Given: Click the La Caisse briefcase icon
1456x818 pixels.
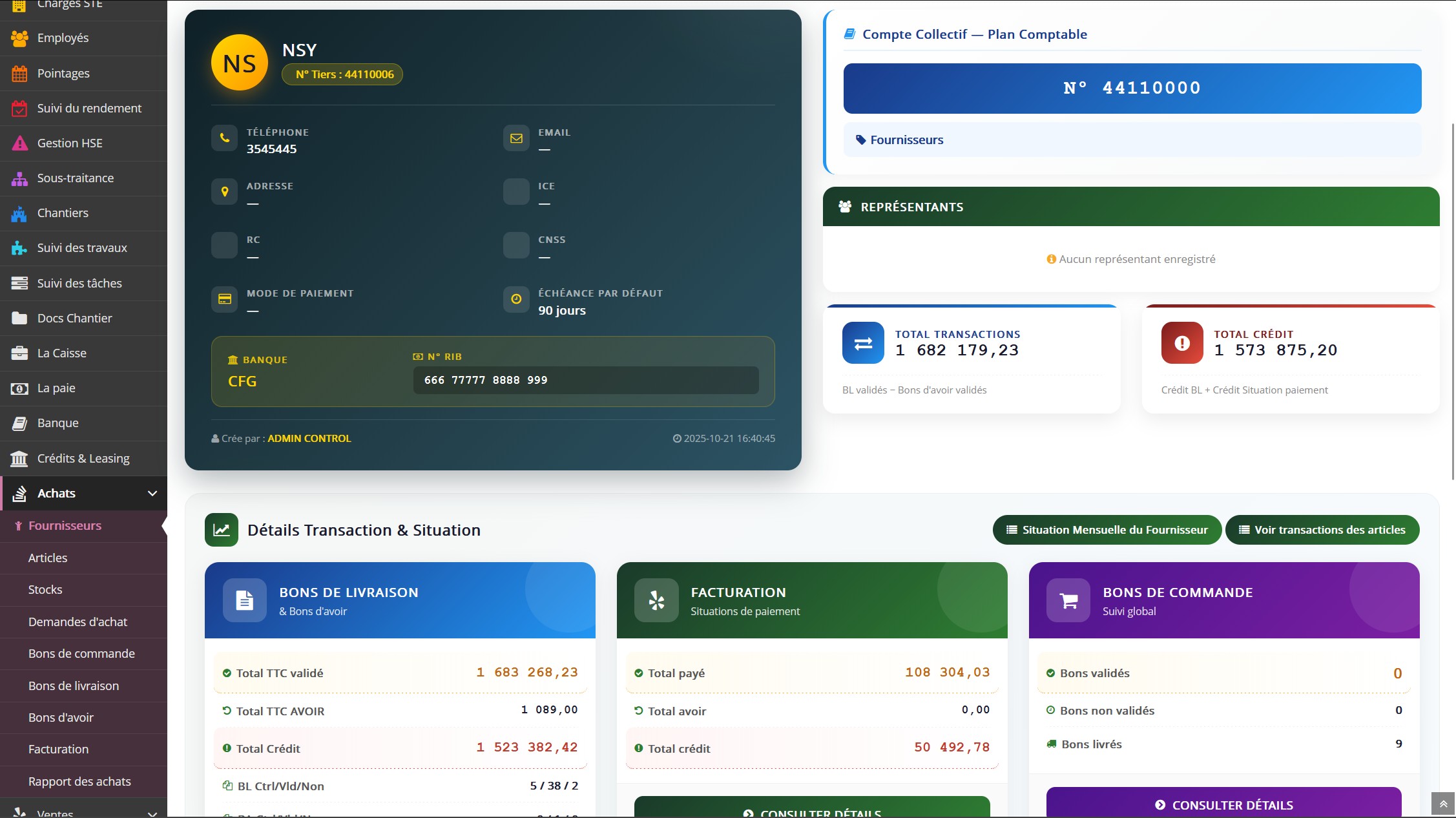Looking at the screenshot, I should click(x=19, y=353).
